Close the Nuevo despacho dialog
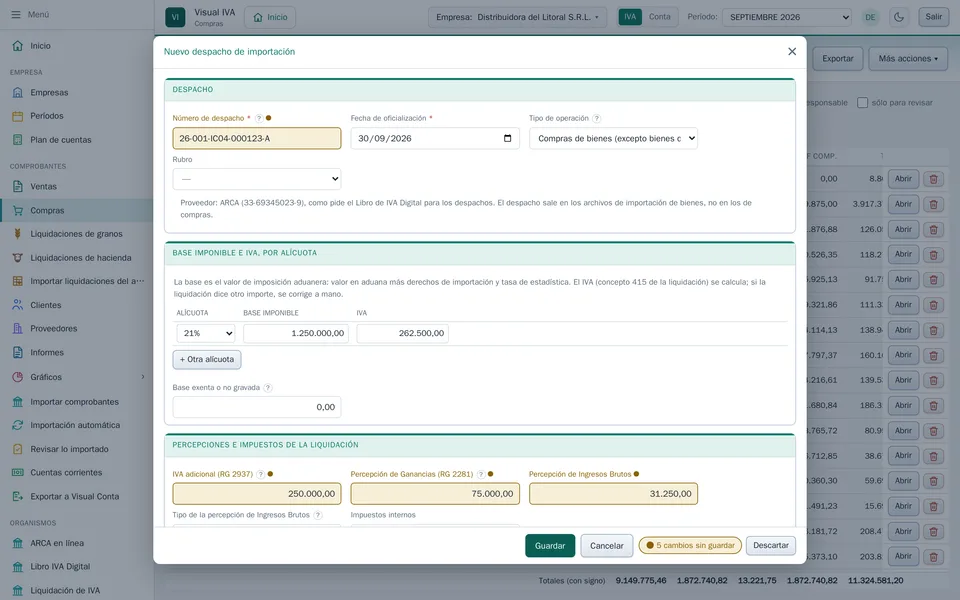The height and width of the screenshot is (600, 960). [x=792, y=51]
